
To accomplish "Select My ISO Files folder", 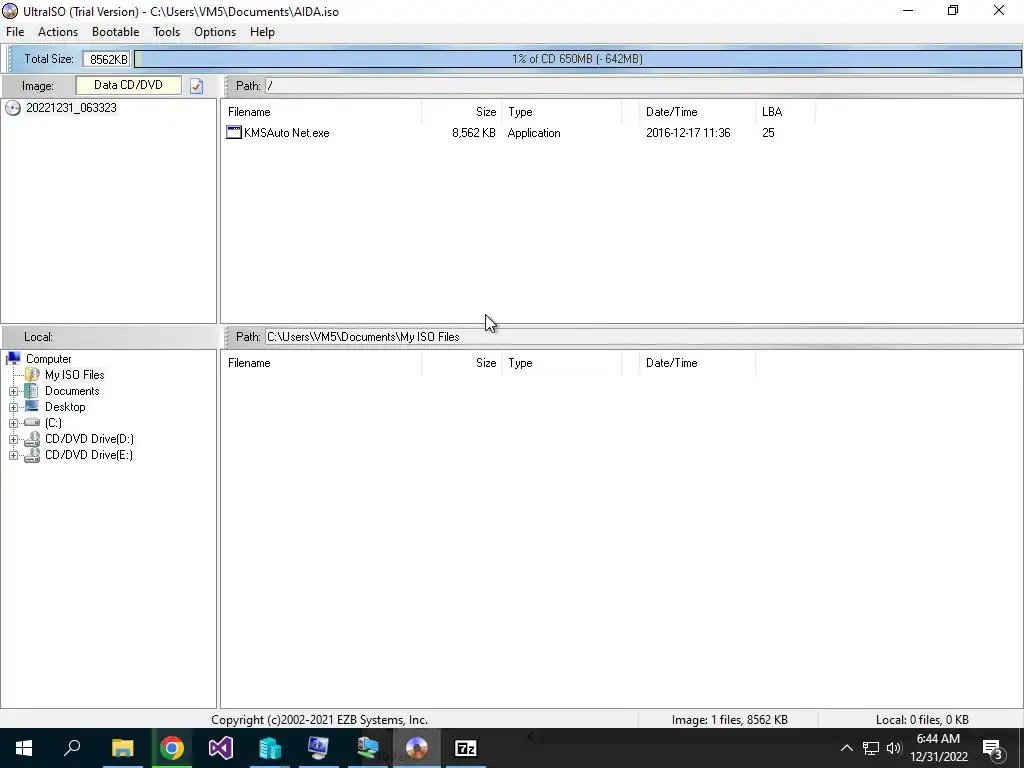I will (74, 375).
